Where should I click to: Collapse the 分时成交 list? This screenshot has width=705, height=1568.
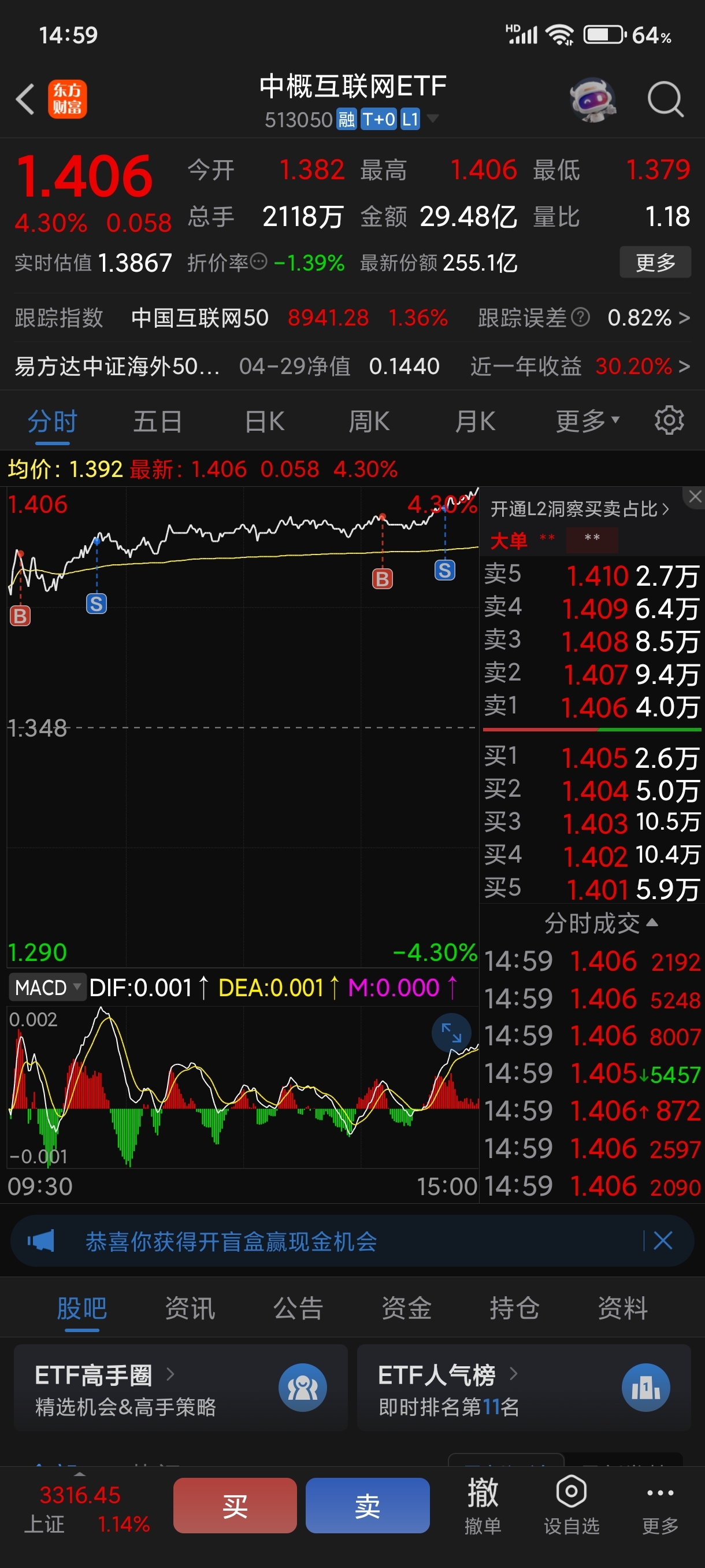(x=600, y=923)
